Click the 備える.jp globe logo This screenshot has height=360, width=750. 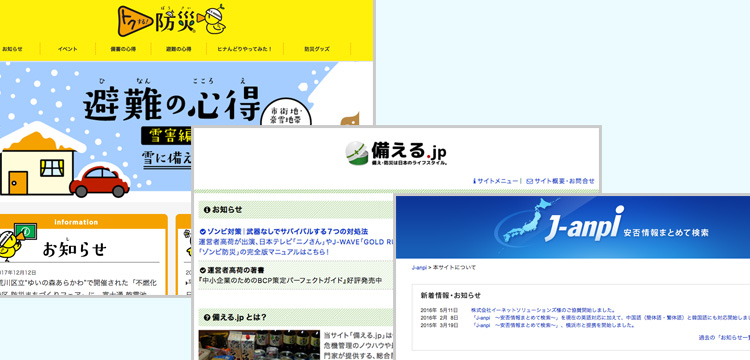[357, 153]
